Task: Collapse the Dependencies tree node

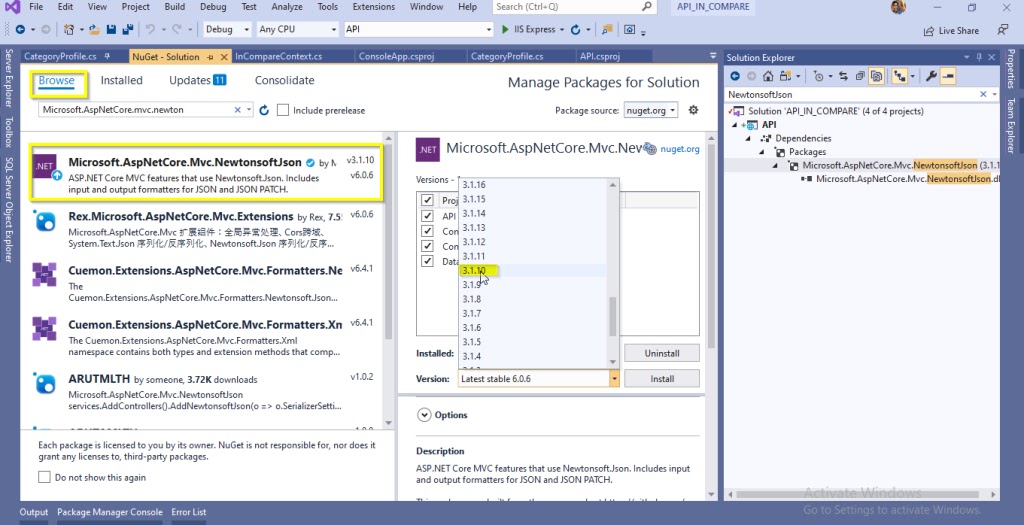Action: pyautogui.click(x=748, y=138)
